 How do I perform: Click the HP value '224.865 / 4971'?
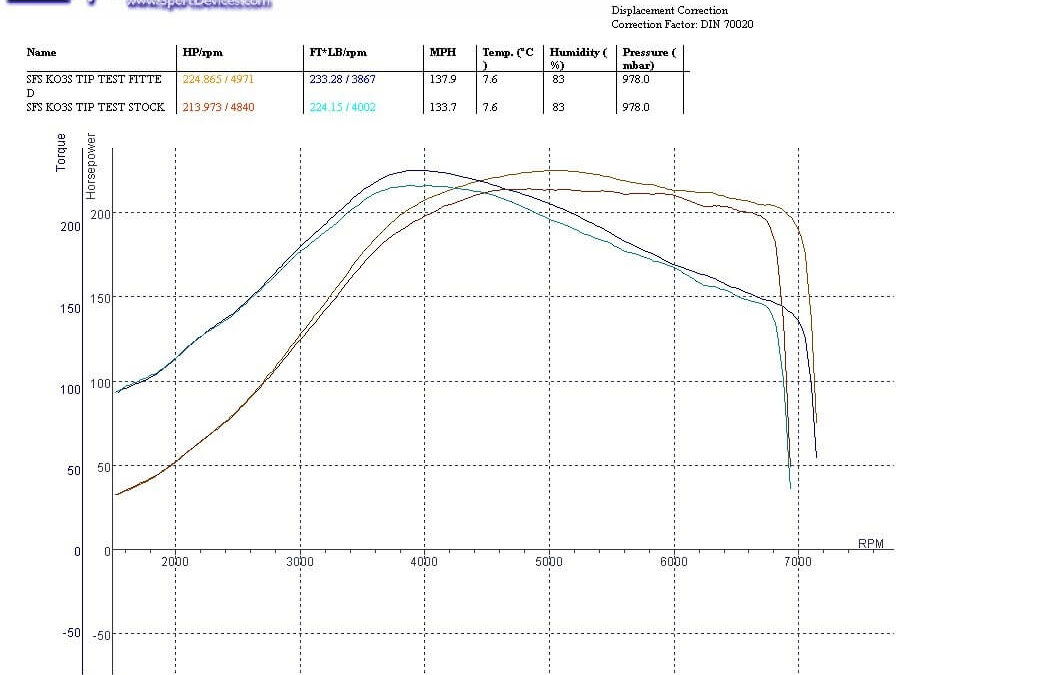coord(218,79)
